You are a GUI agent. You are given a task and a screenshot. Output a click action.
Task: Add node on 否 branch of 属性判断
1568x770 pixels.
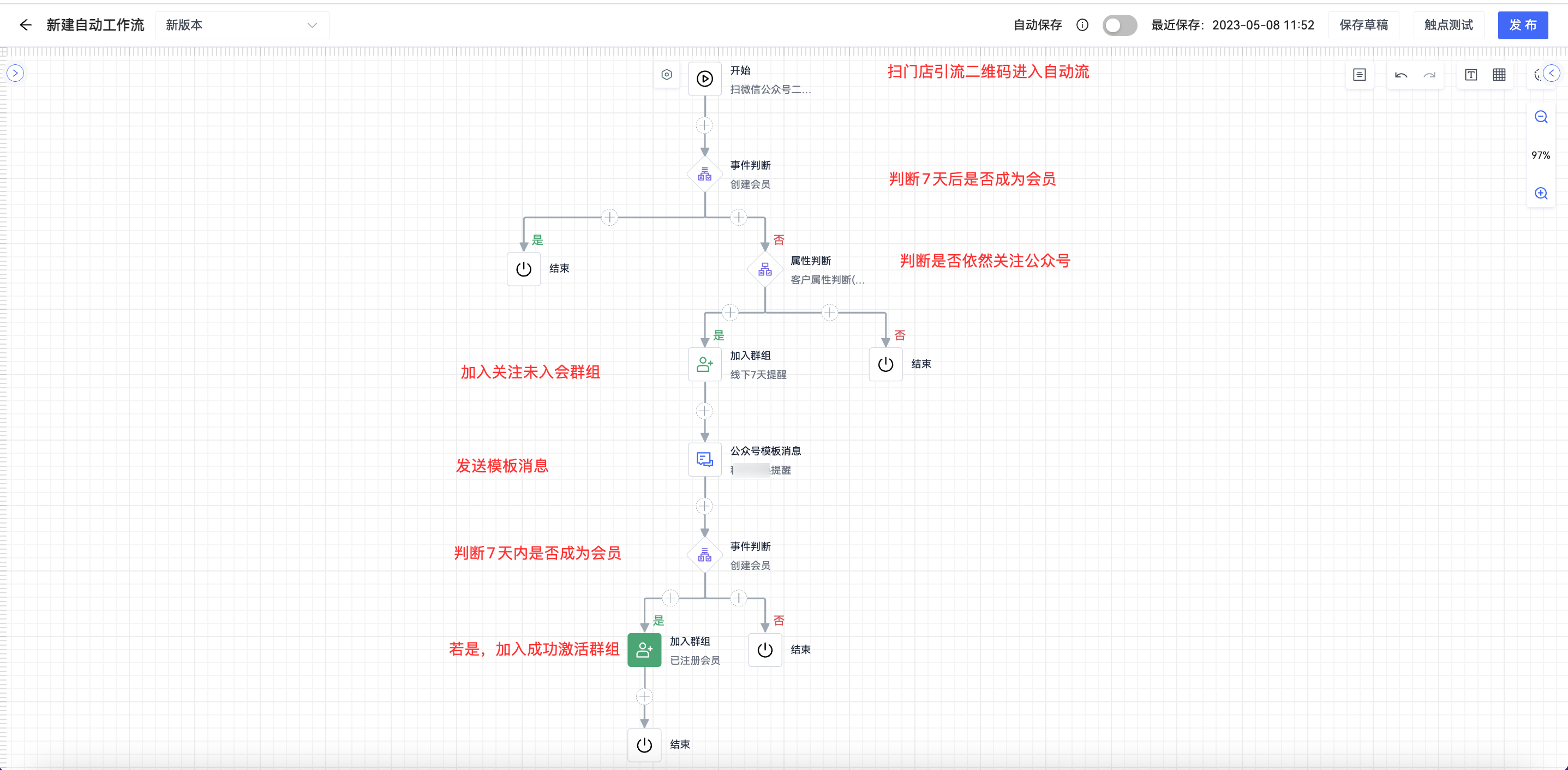829,312
